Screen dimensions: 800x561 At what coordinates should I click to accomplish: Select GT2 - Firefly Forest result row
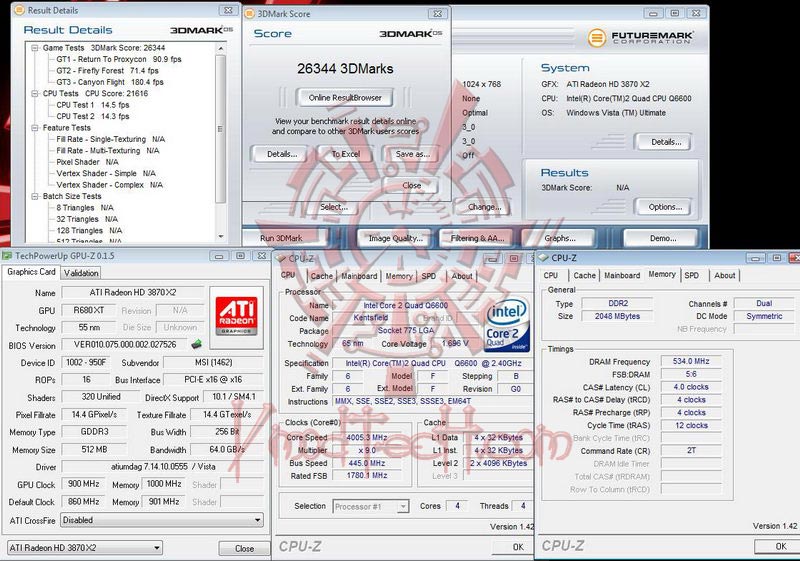click(x=107, y=71)
